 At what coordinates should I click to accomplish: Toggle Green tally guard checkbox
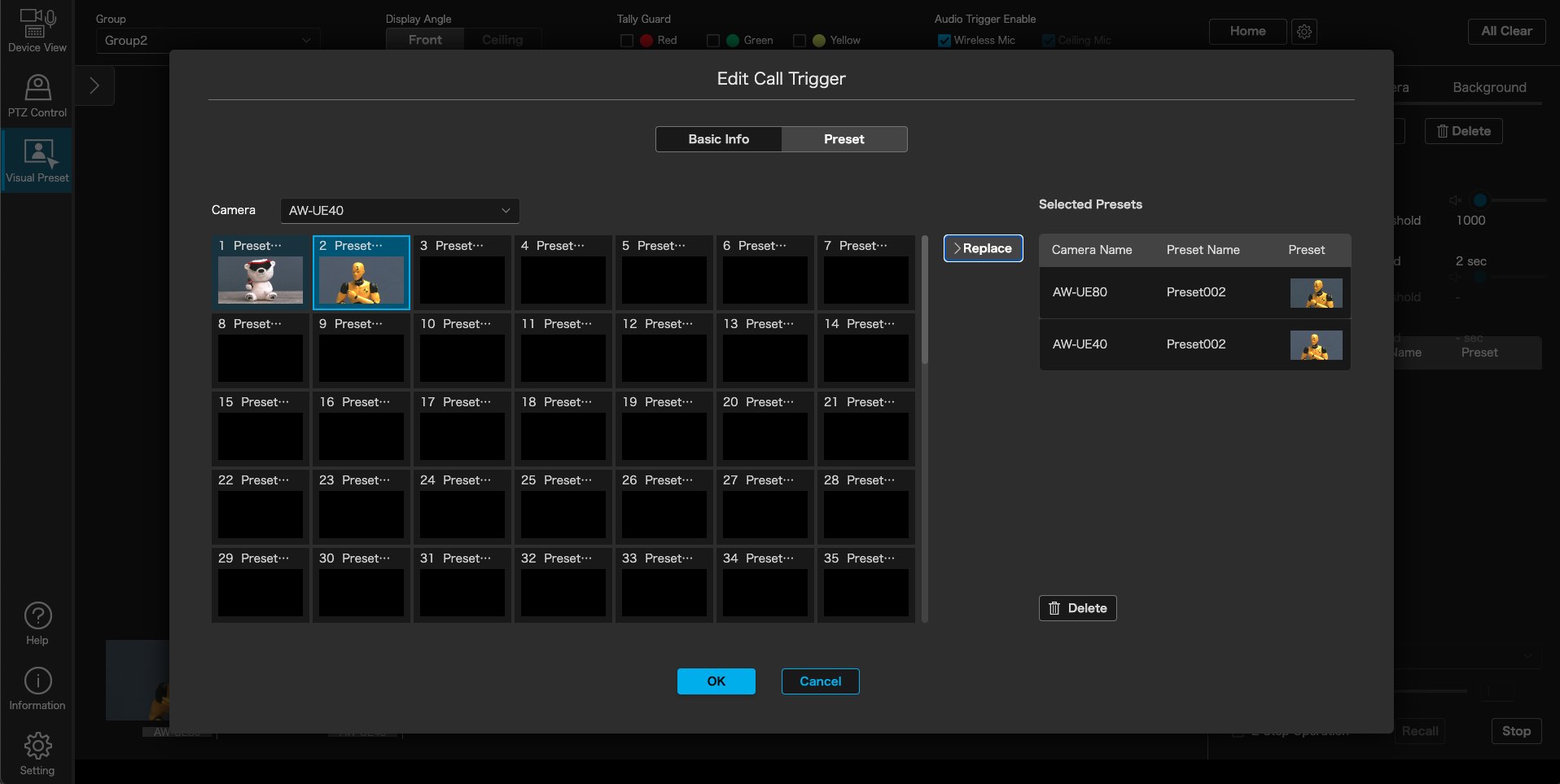click(x=713, y=41)
